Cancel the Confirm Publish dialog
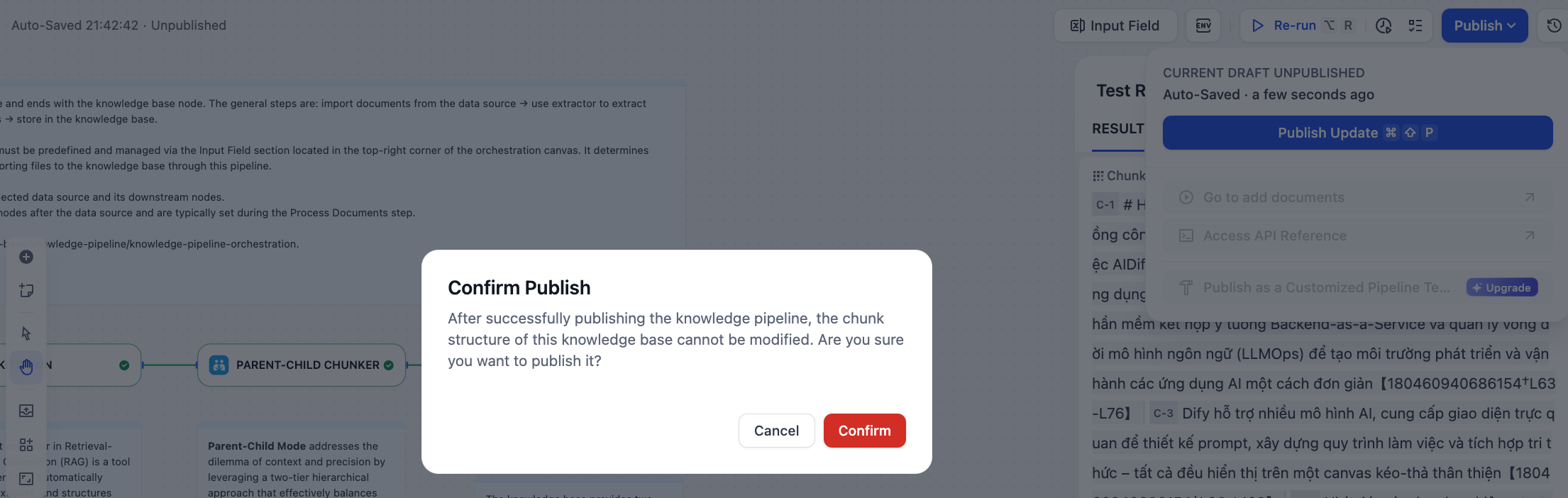Image resolution: width=1568 pixels, height=498 pixels. click(776, 431)
